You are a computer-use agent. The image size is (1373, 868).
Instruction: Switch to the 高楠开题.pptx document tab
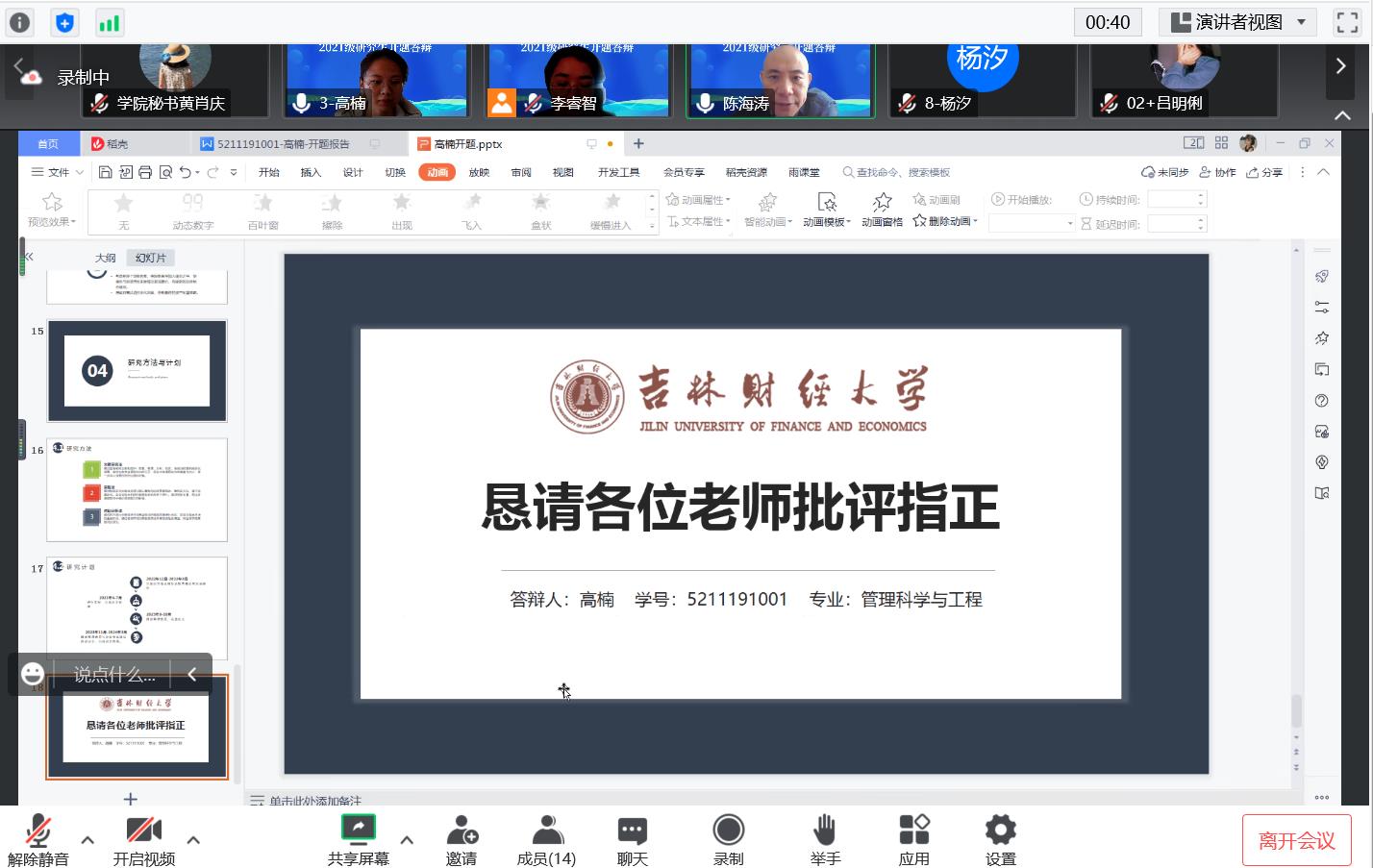click(468, 144)
